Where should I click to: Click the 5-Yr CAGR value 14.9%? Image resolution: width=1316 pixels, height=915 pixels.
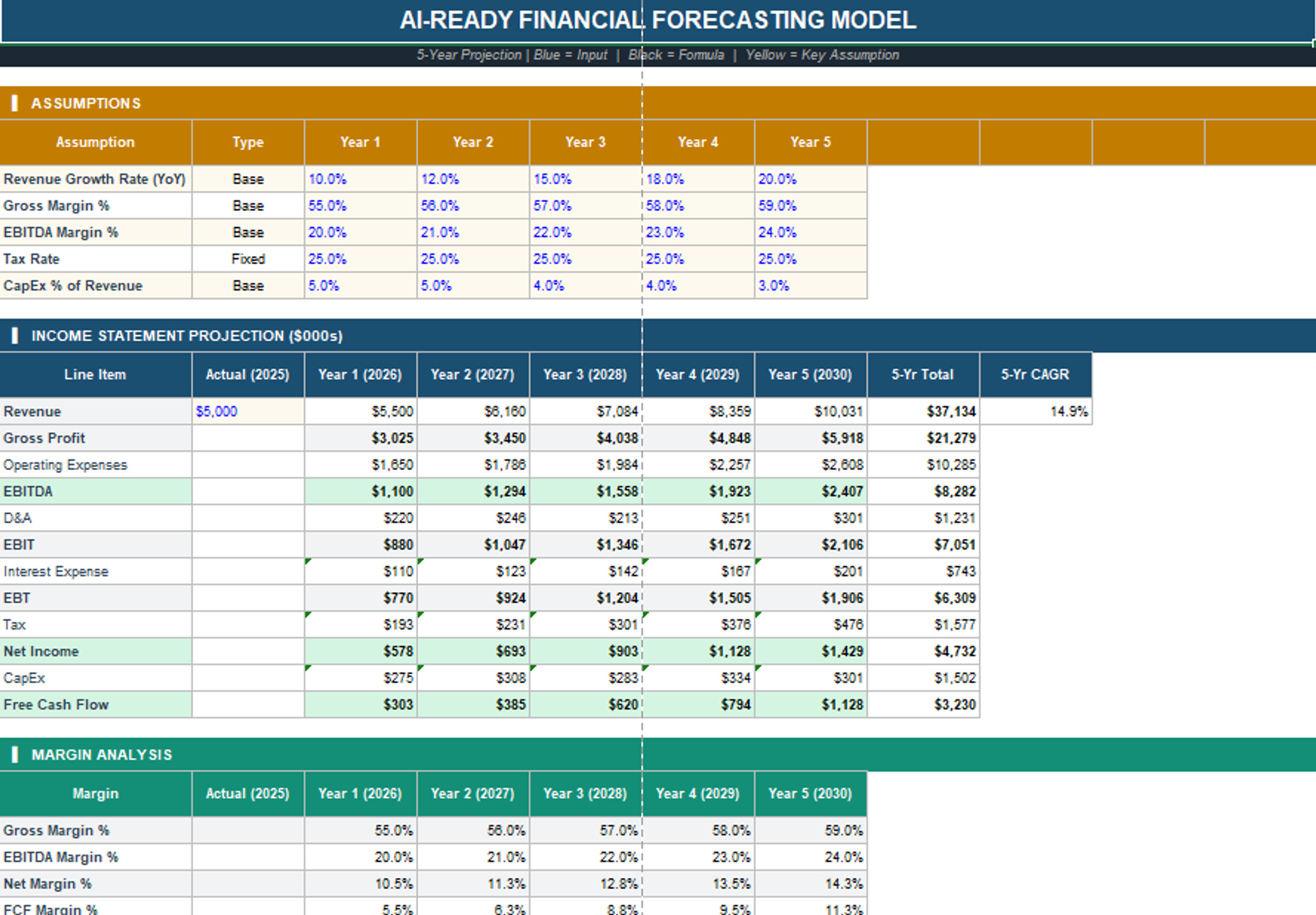pos(1036,411)
